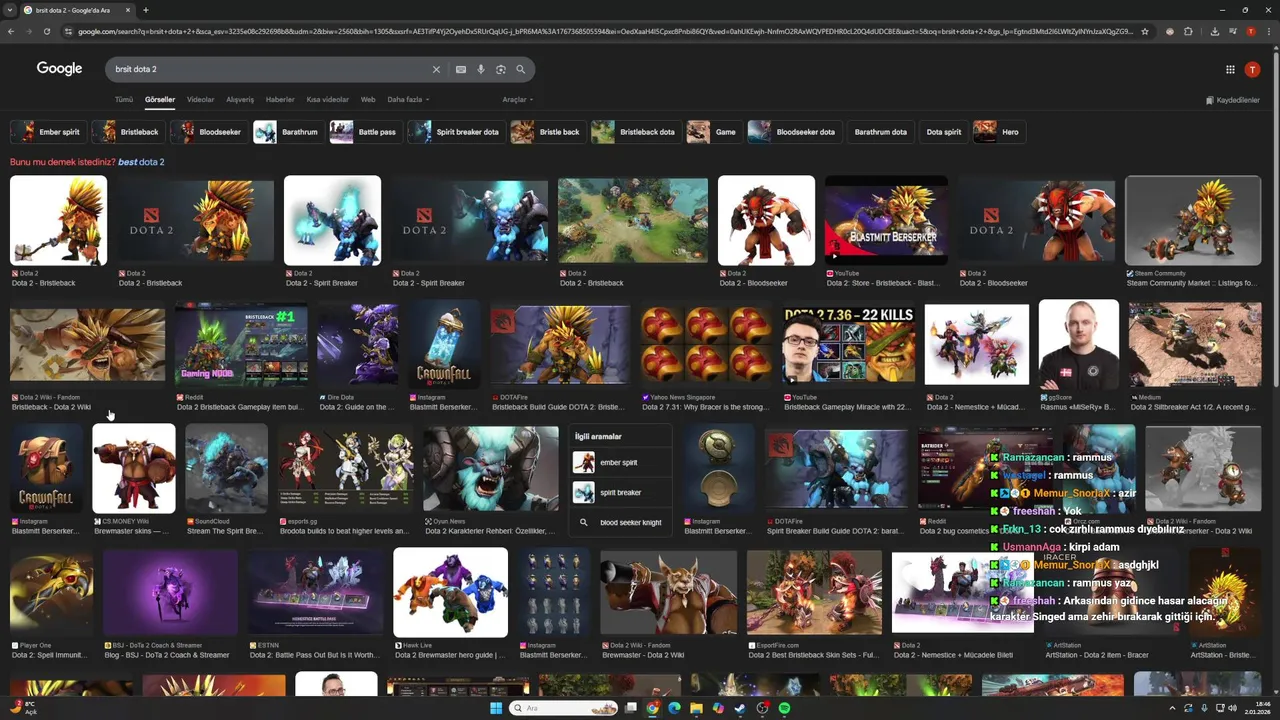Filter by Game chip

click(x=713, y=132)
